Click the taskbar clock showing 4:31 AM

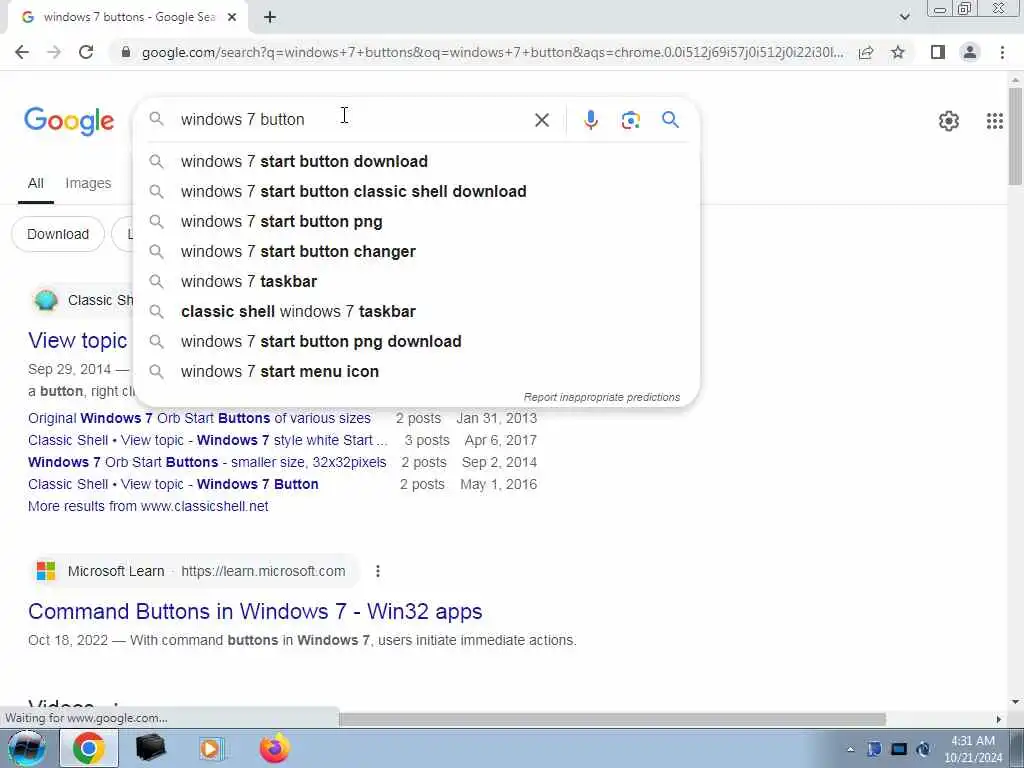click(x=973, y=749)
